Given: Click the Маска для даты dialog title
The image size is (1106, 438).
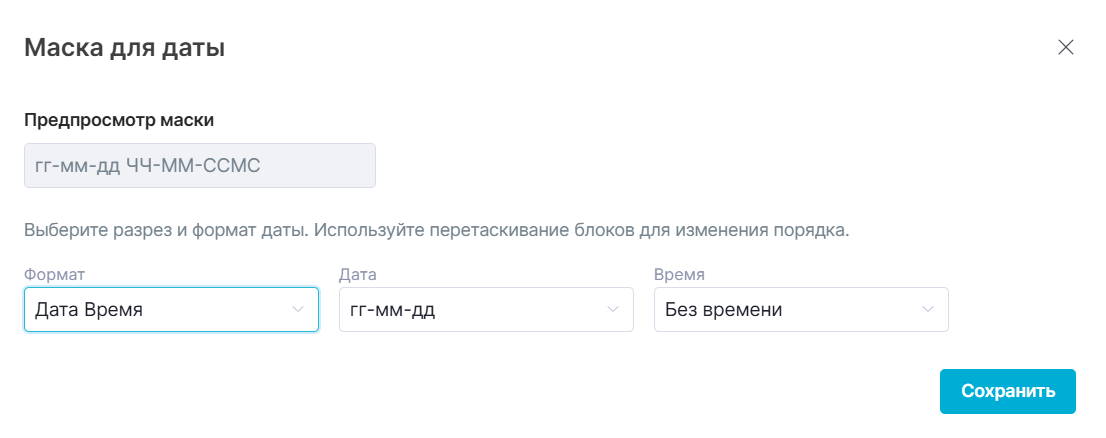Looking at the screenshot, I should click(x=124, y=47).
